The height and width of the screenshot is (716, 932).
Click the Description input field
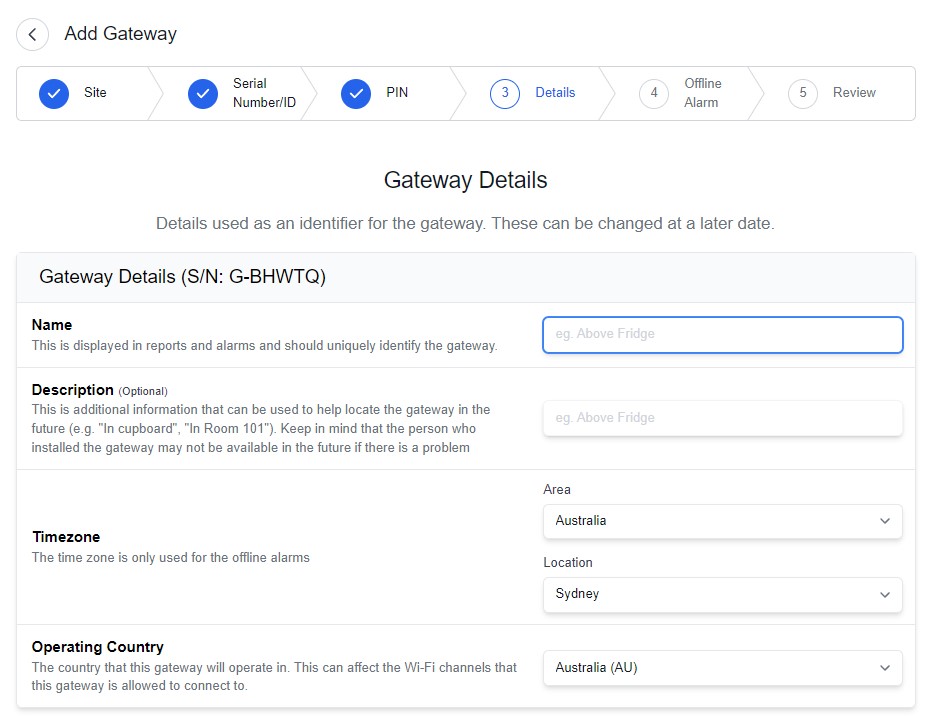point(723,418)
